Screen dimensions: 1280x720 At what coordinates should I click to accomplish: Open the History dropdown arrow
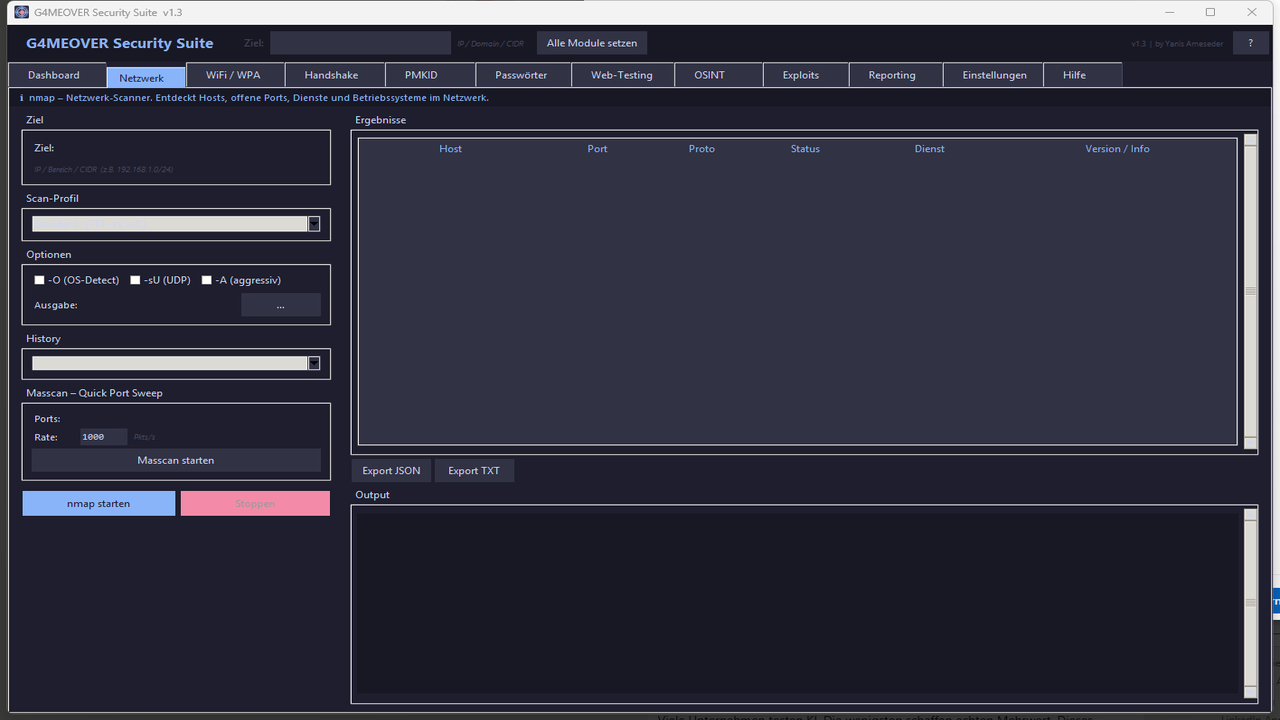pyautogui.click(x=314, y=364)
